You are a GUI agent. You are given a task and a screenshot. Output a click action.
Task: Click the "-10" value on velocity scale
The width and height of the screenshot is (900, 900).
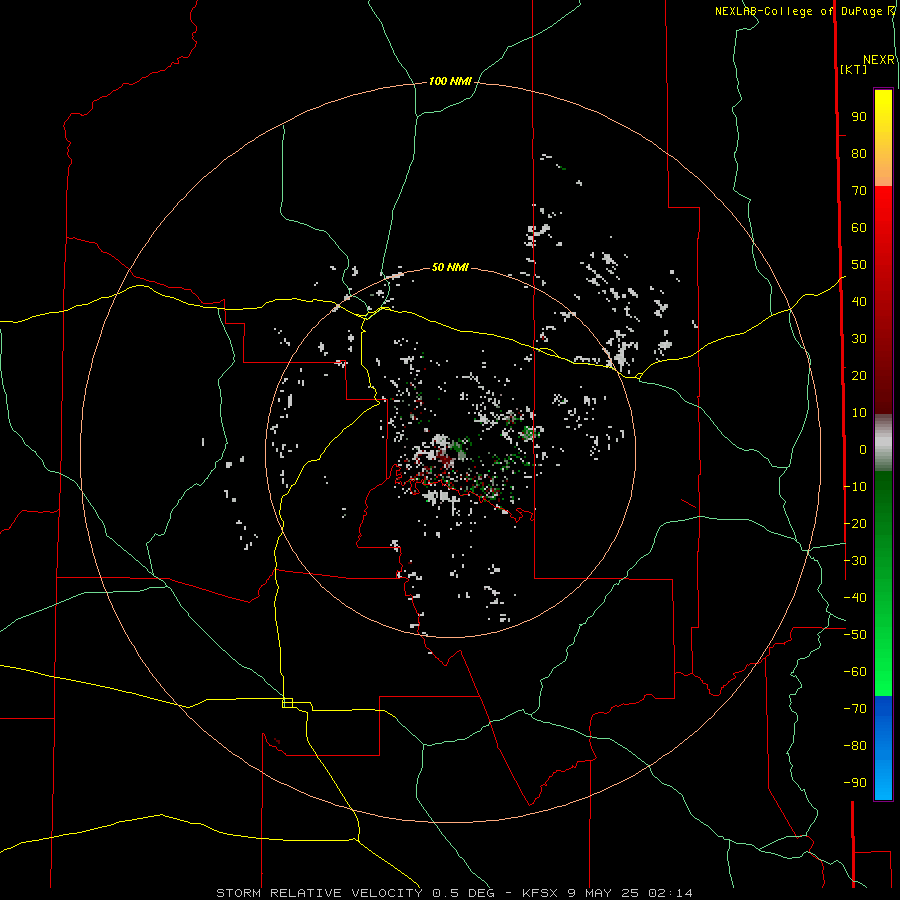[855, 487]
